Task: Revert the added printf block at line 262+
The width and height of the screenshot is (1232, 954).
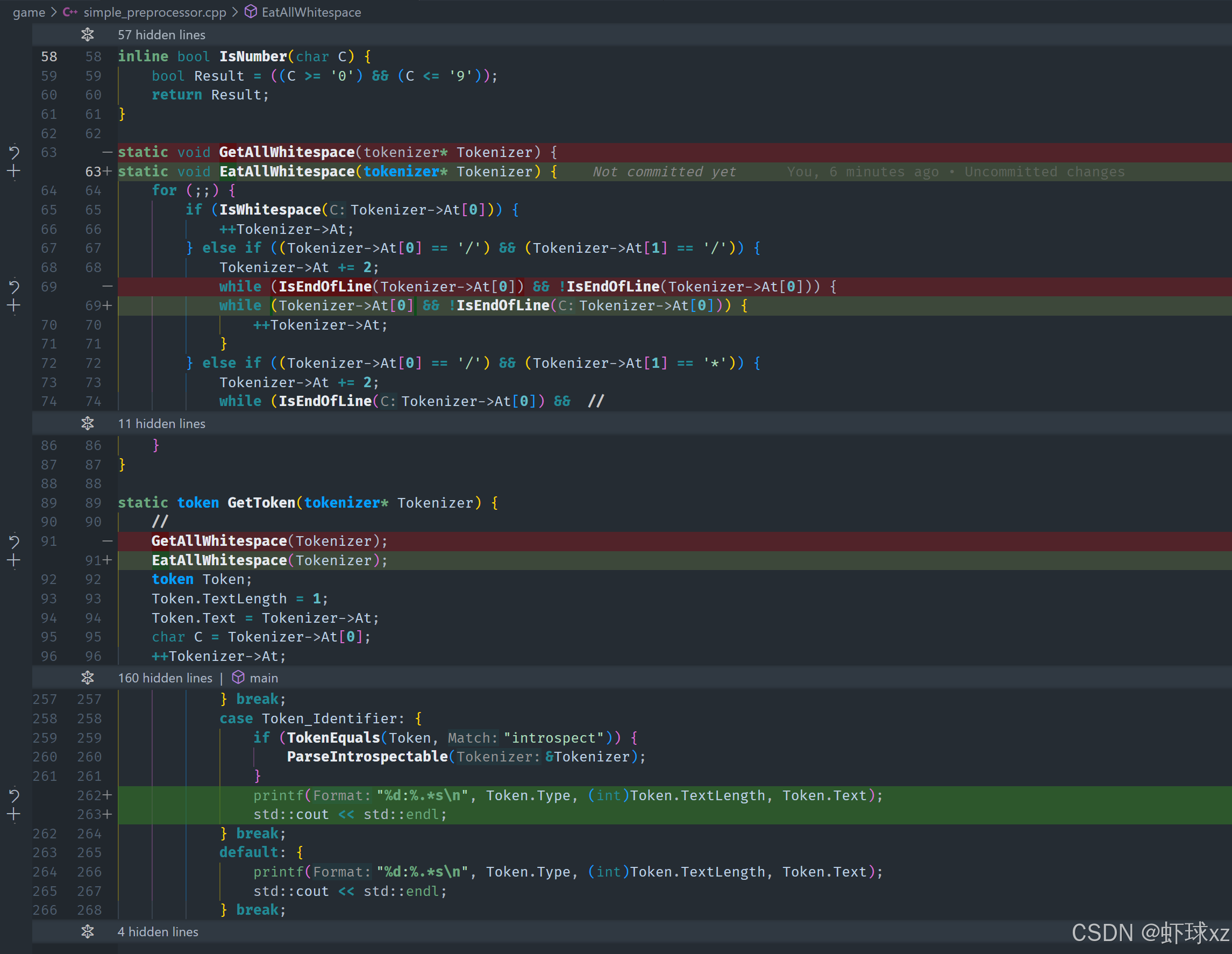Action: 14,795
